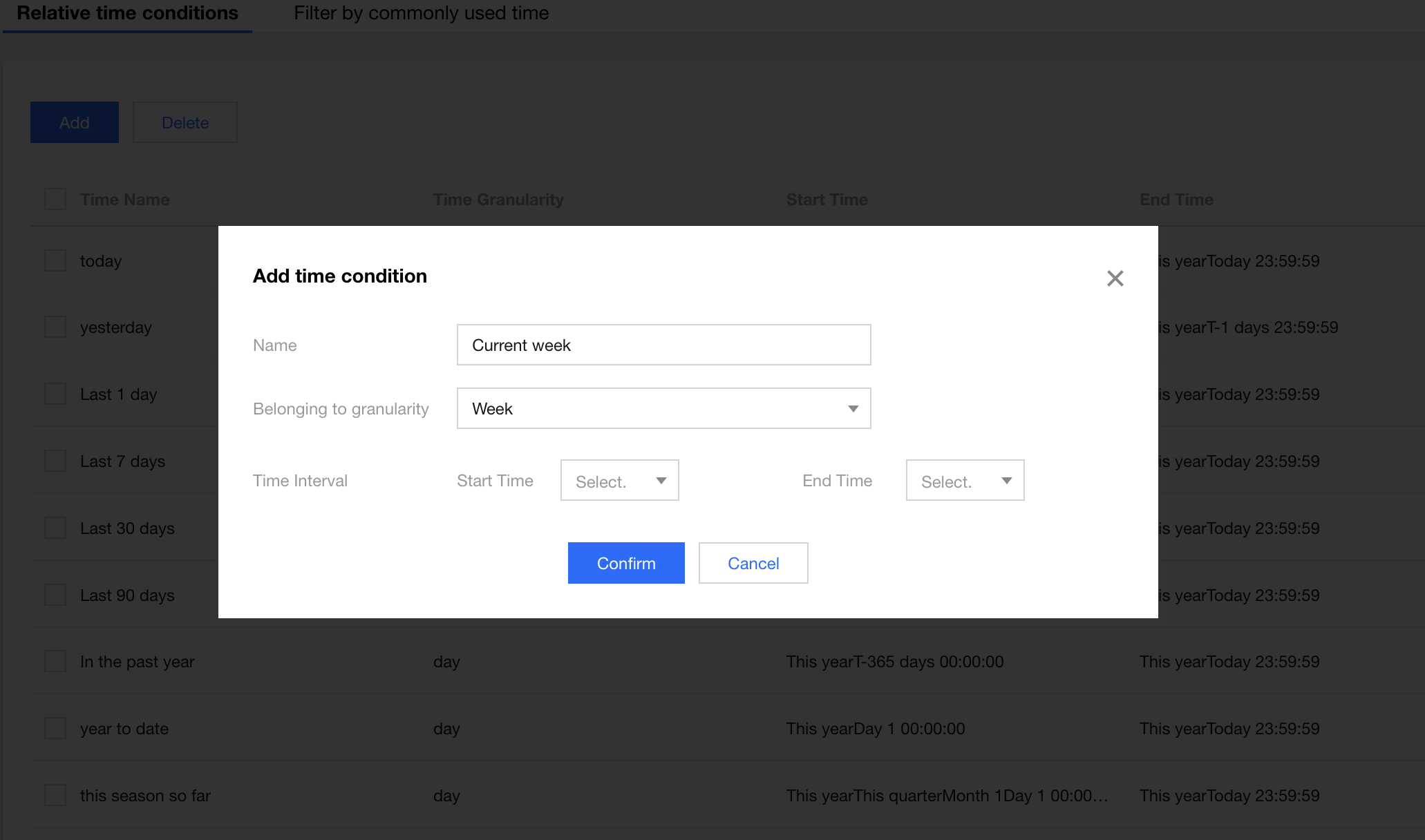Select the In the past year checkbox
1425x840 pixels.
point(55,661)
